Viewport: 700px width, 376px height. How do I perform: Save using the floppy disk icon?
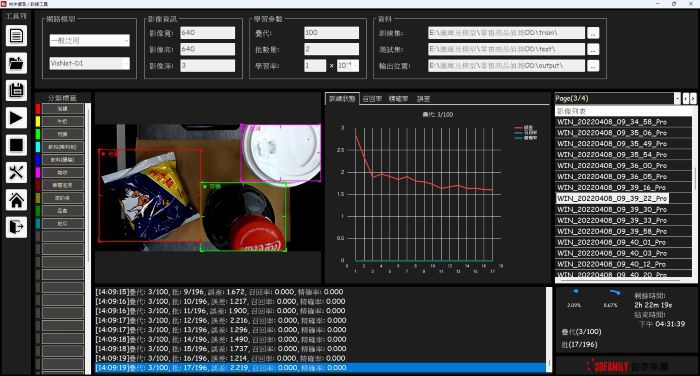16,90
